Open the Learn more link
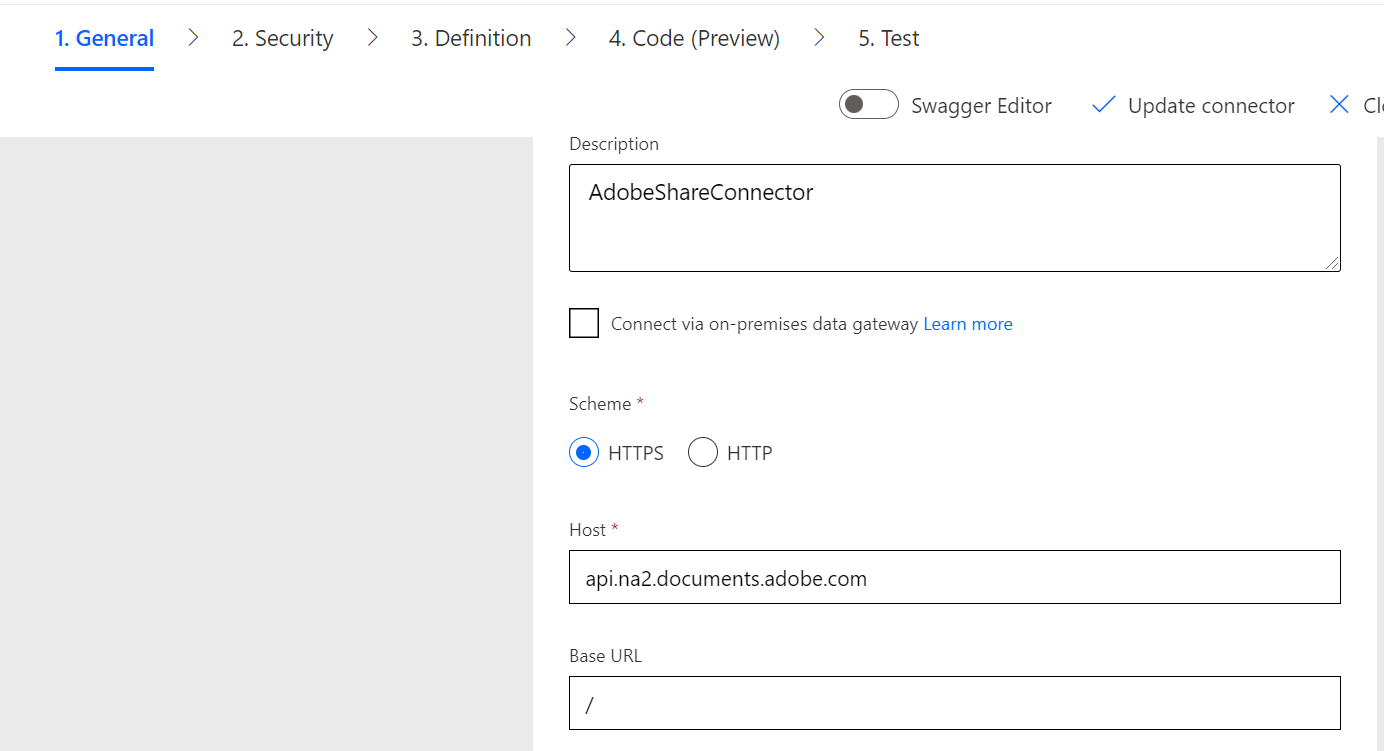 click(x=967, y=323)
